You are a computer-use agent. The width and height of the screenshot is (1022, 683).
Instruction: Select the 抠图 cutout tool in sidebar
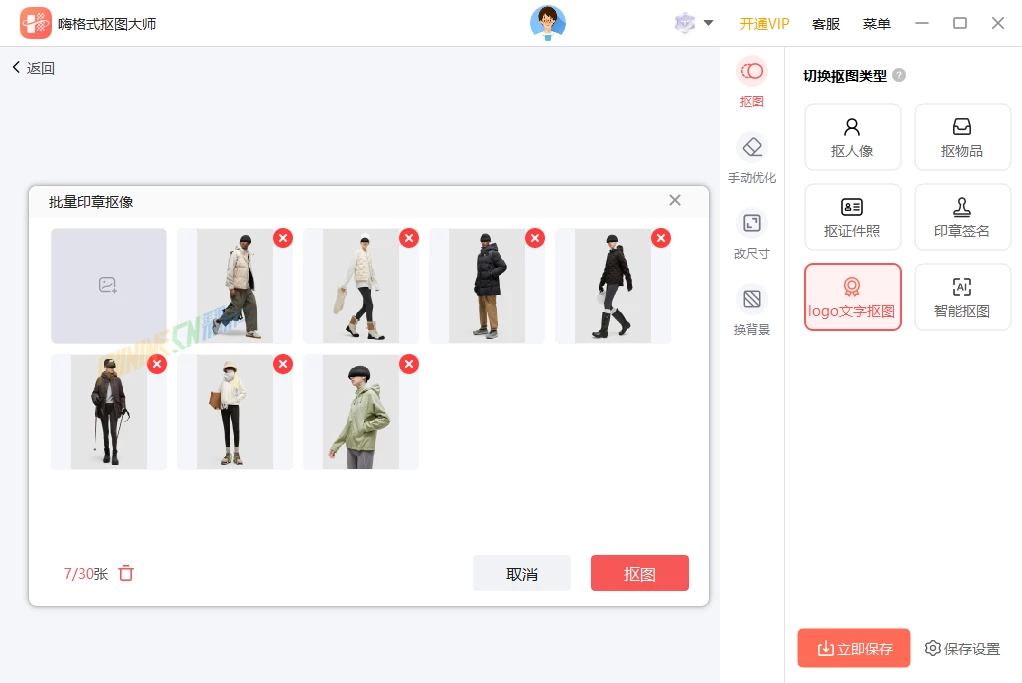tap(751, 82)
